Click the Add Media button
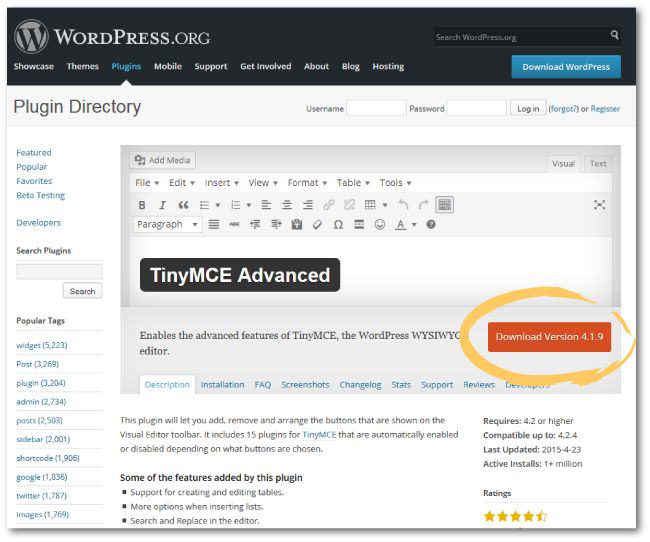 coord(162,160)
